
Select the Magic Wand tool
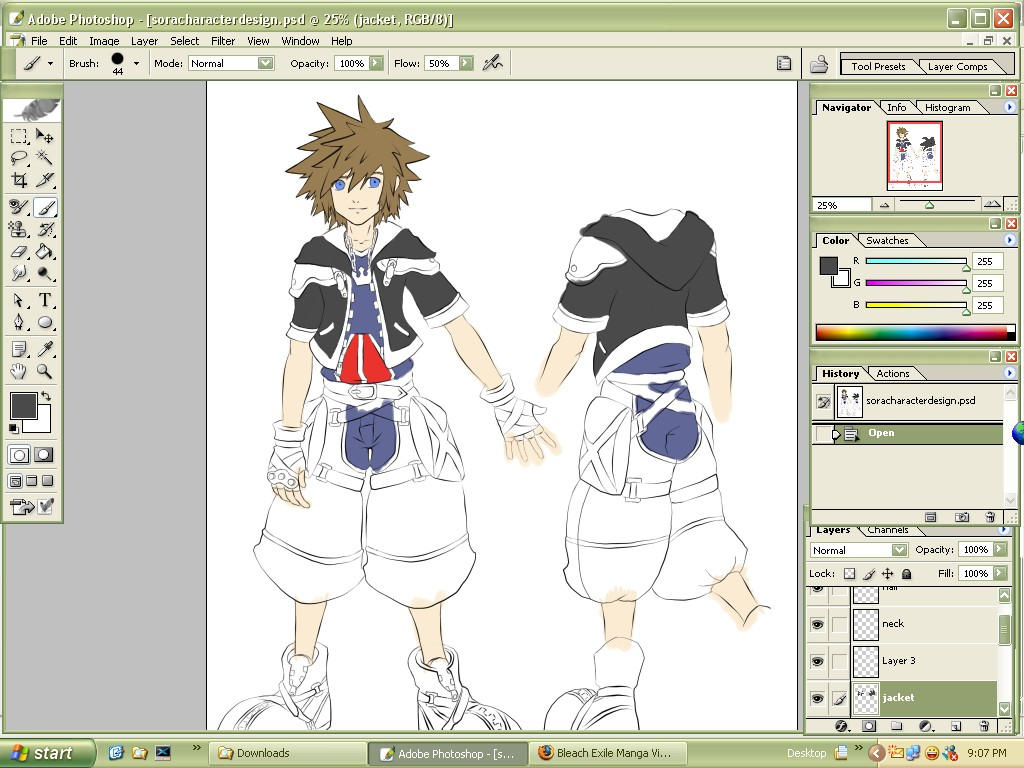[44, 157]
